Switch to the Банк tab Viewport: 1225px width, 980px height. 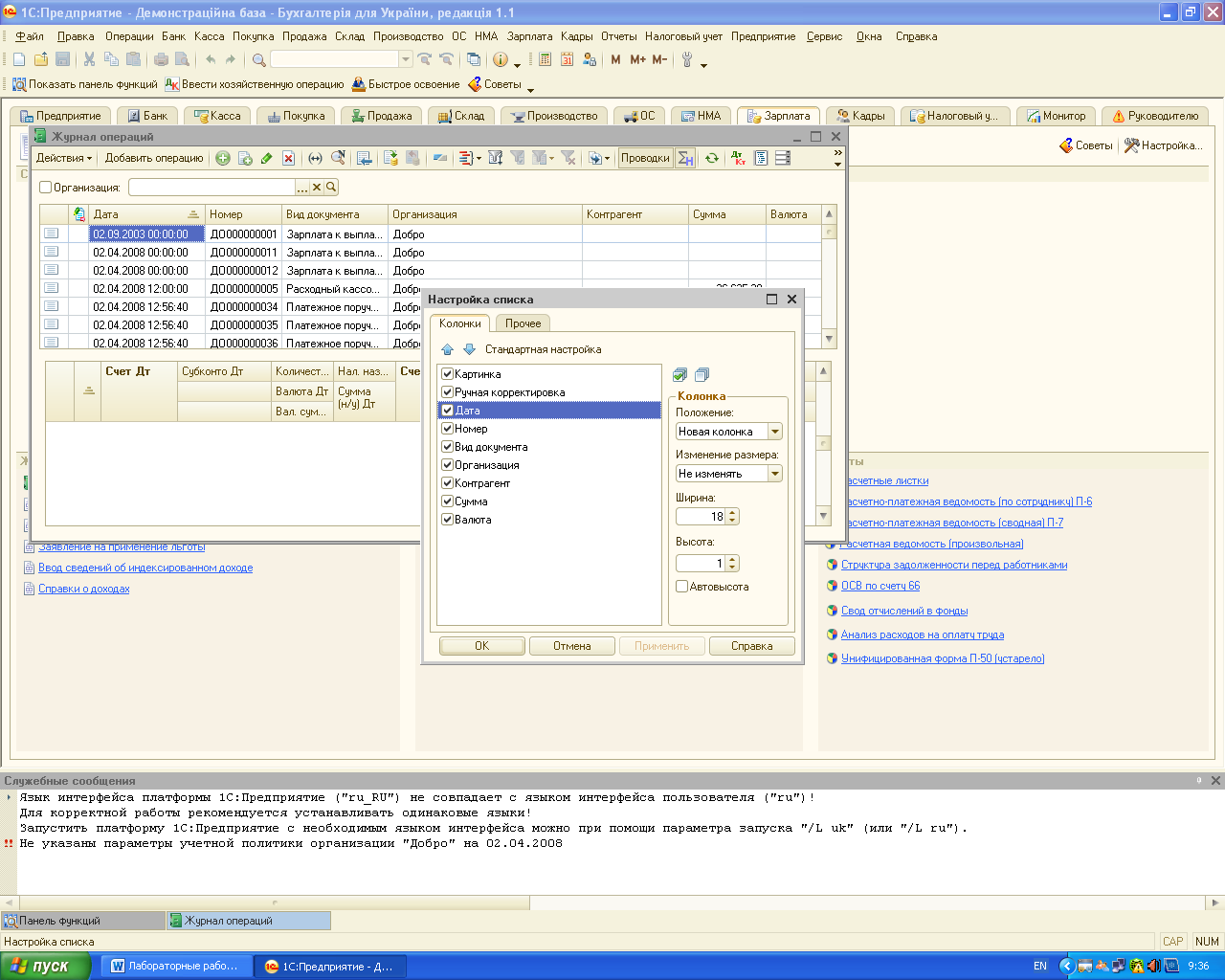[147, 116]
